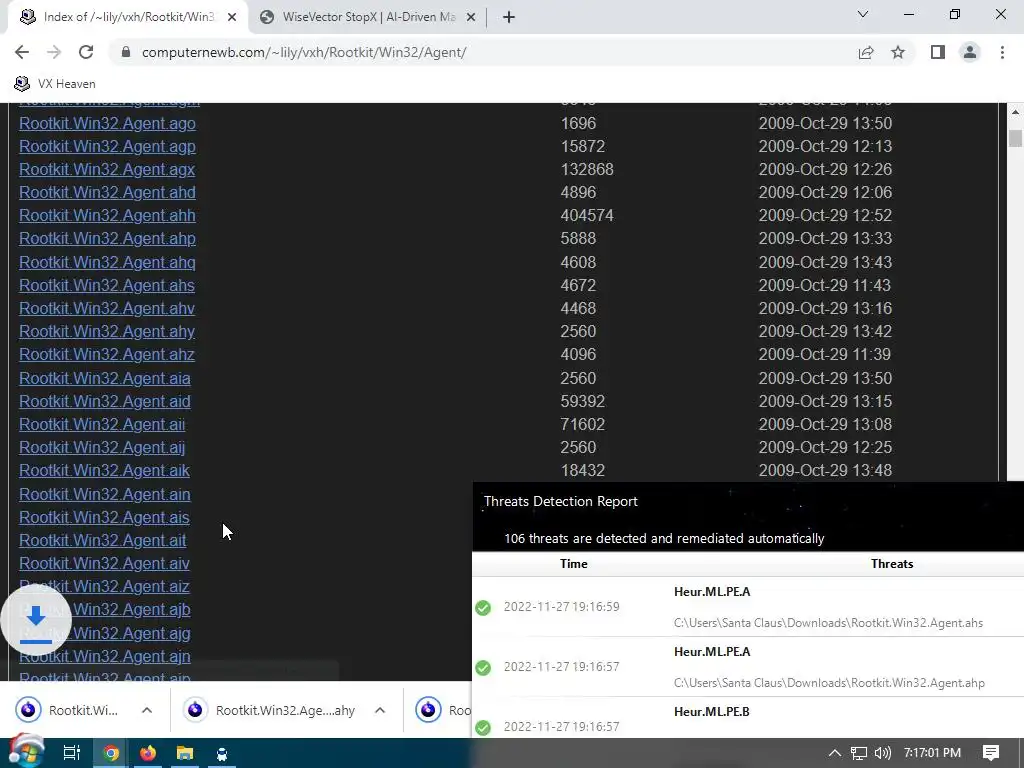Open Rootkit.Win32.Agent.ahs file link

(106, 285)
